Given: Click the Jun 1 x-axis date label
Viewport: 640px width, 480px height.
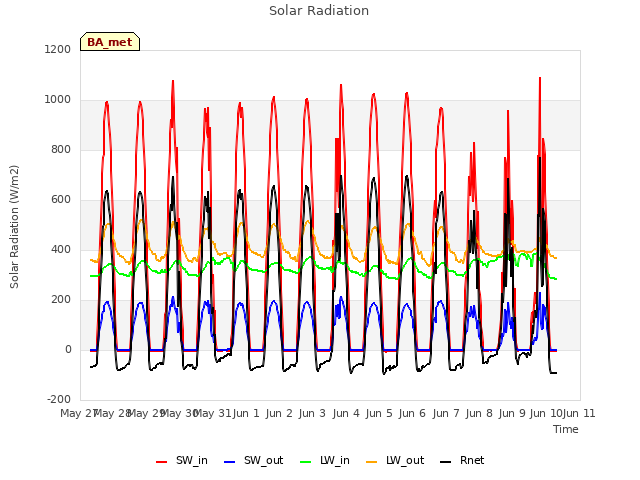Looking at the screenshot, I should [x=246, y=413].
